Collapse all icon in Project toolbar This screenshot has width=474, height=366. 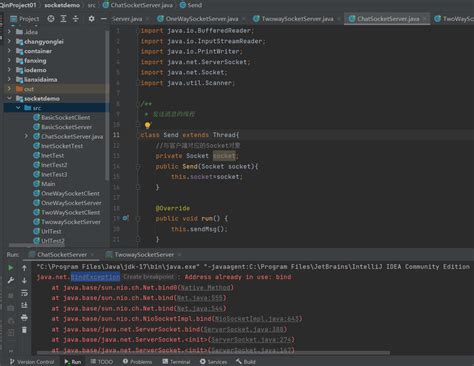click(x=76, y=19)
